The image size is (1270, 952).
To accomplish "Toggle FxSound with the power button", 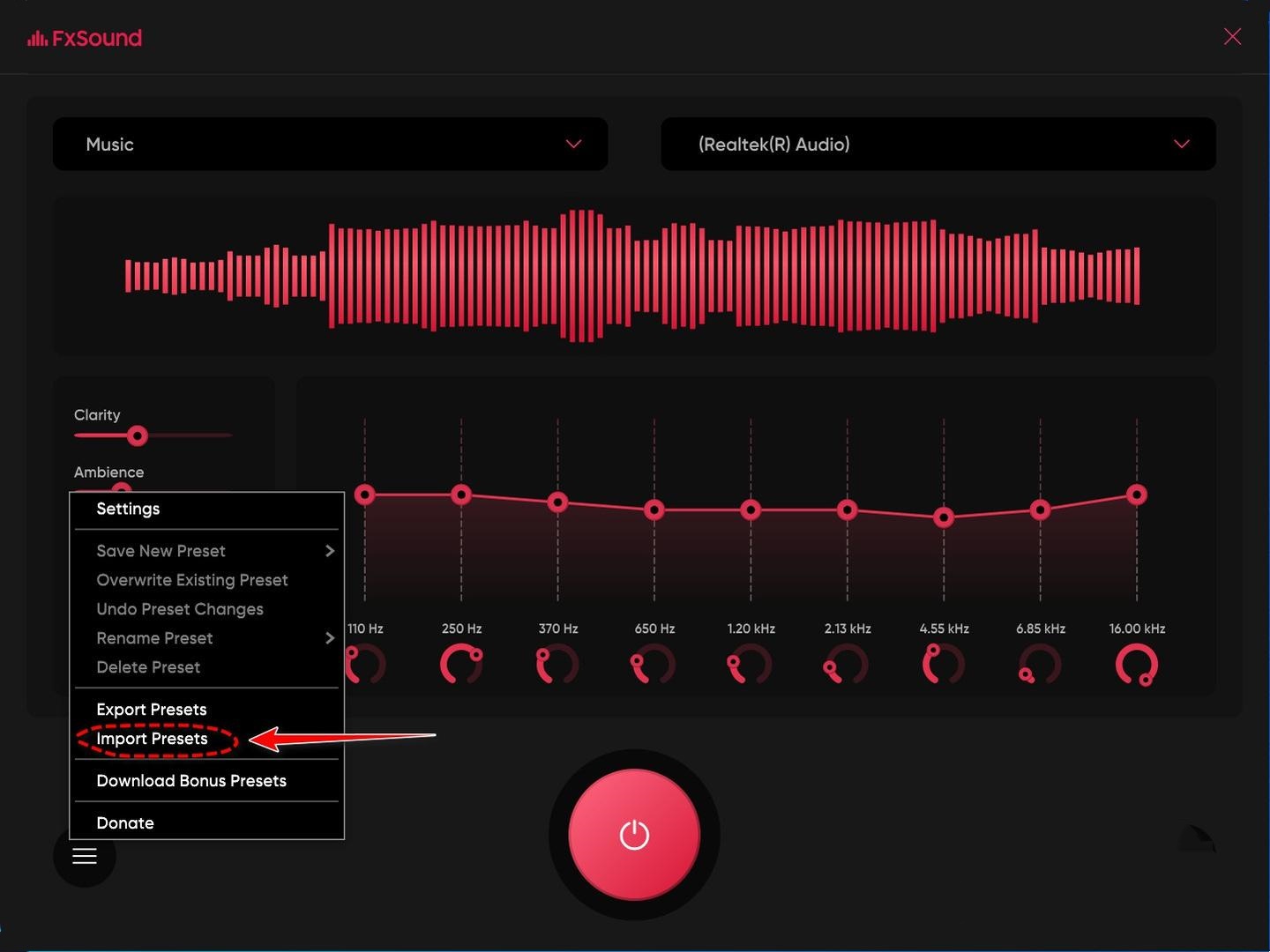I will pos(634,835).
